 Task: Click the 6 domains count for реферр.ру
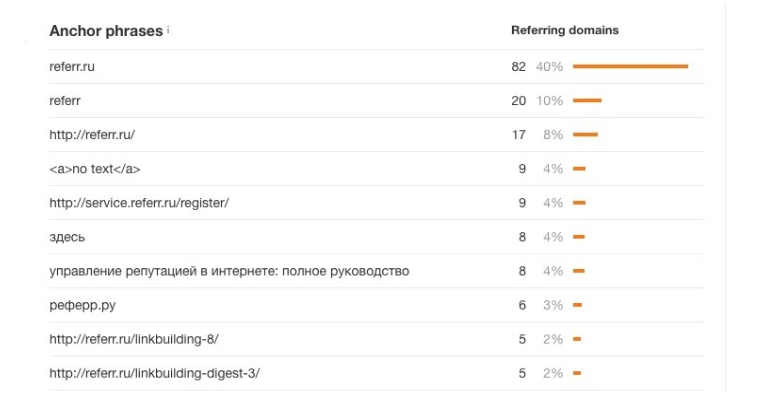pyautogui.click(x=522, y=305)
